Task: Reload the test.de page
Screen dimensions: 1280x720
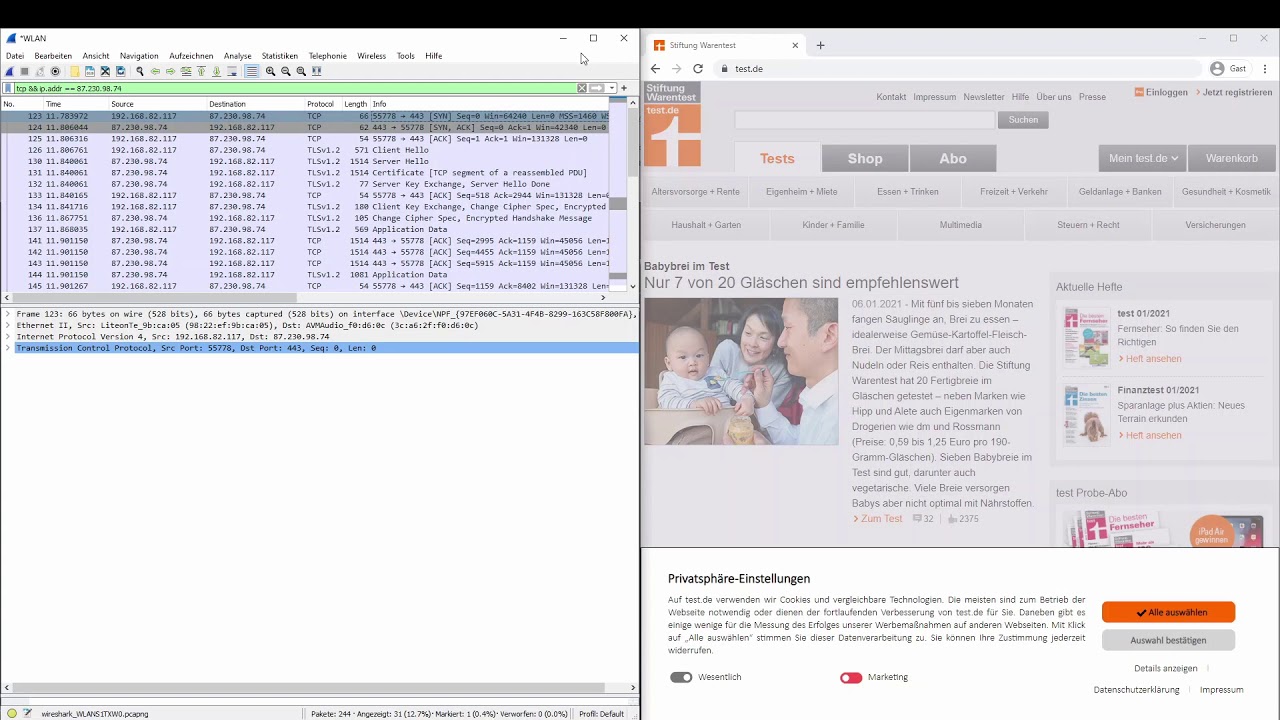Action: point(698,69)
